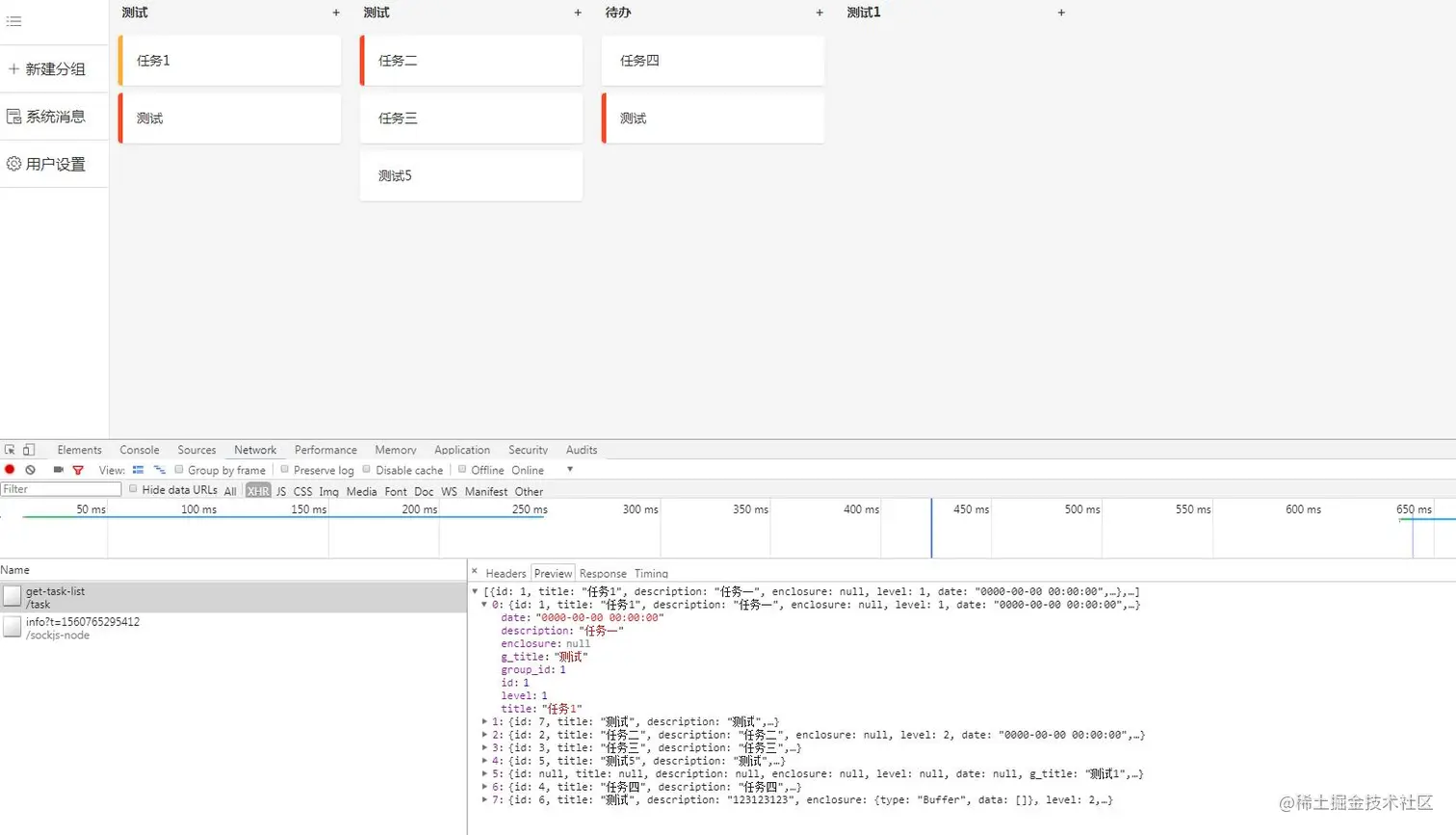Open the Timing tab
Screen dimensions: 1456x835
pos(651,573)
